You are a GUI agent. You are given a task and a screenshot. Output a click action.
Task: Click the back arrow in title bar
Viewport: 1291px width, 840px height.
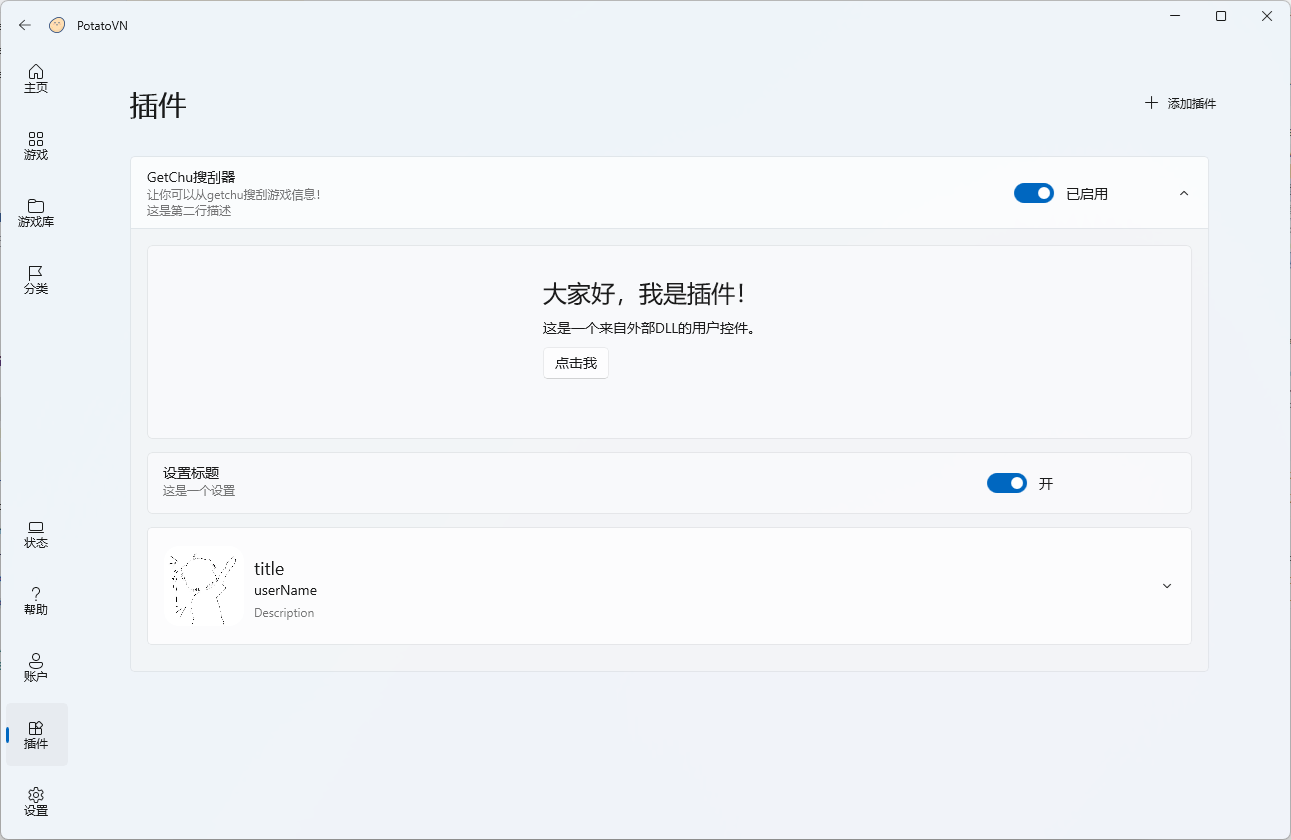pyautogui.click(x=25, y=25)
